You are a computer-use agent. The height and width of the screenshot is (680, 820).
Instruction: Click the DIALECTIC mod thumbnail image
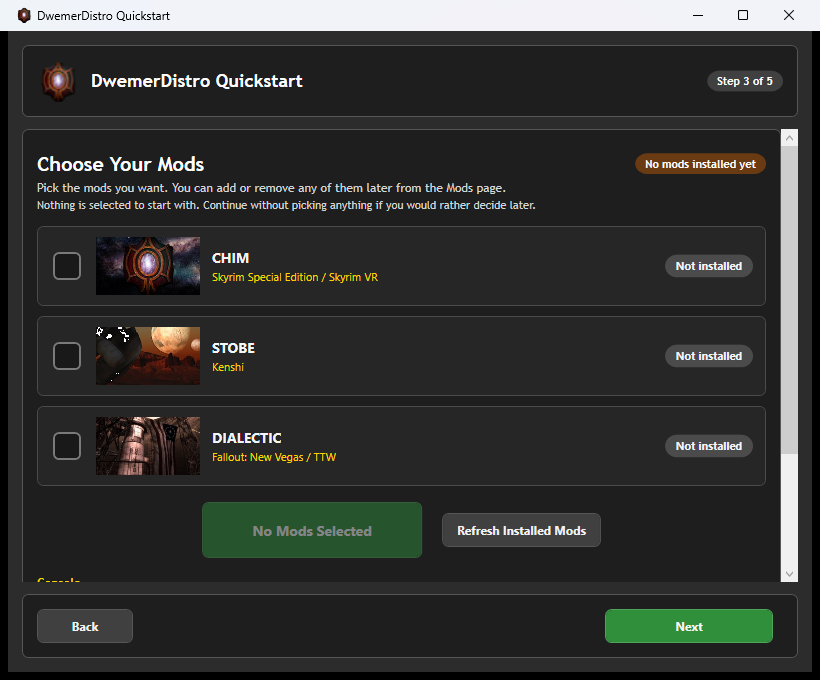pos(148,446)
